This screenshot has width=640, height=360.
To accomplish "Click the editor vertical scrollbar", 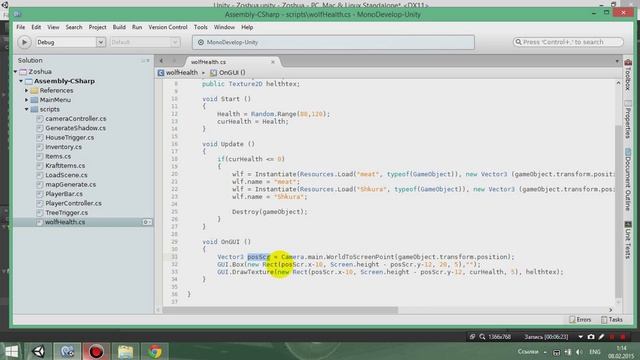I will click(619, 212).
